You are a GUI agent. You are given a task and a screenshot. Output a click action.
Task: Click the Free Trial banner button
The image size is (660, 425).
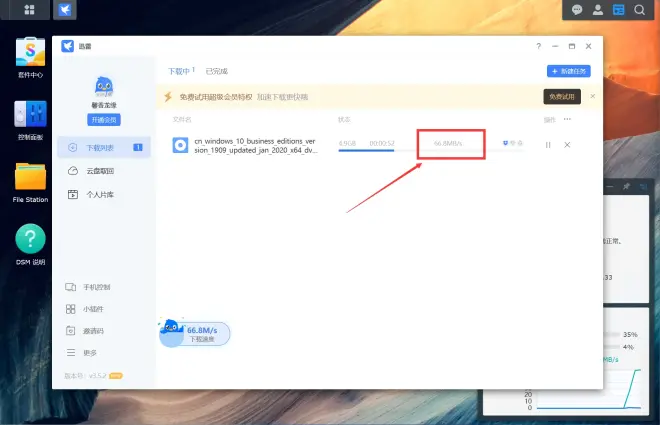[562, 97]
